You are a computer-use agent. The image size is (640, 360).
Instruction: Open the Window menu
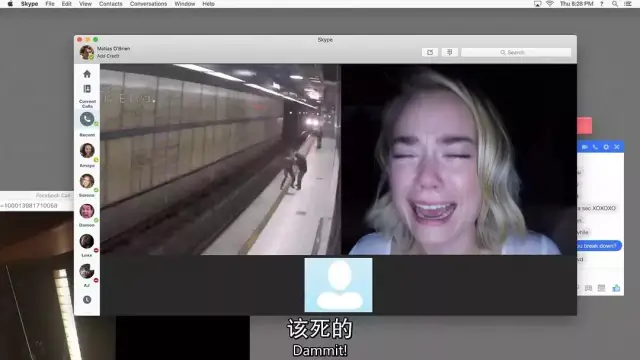[185, 4]
